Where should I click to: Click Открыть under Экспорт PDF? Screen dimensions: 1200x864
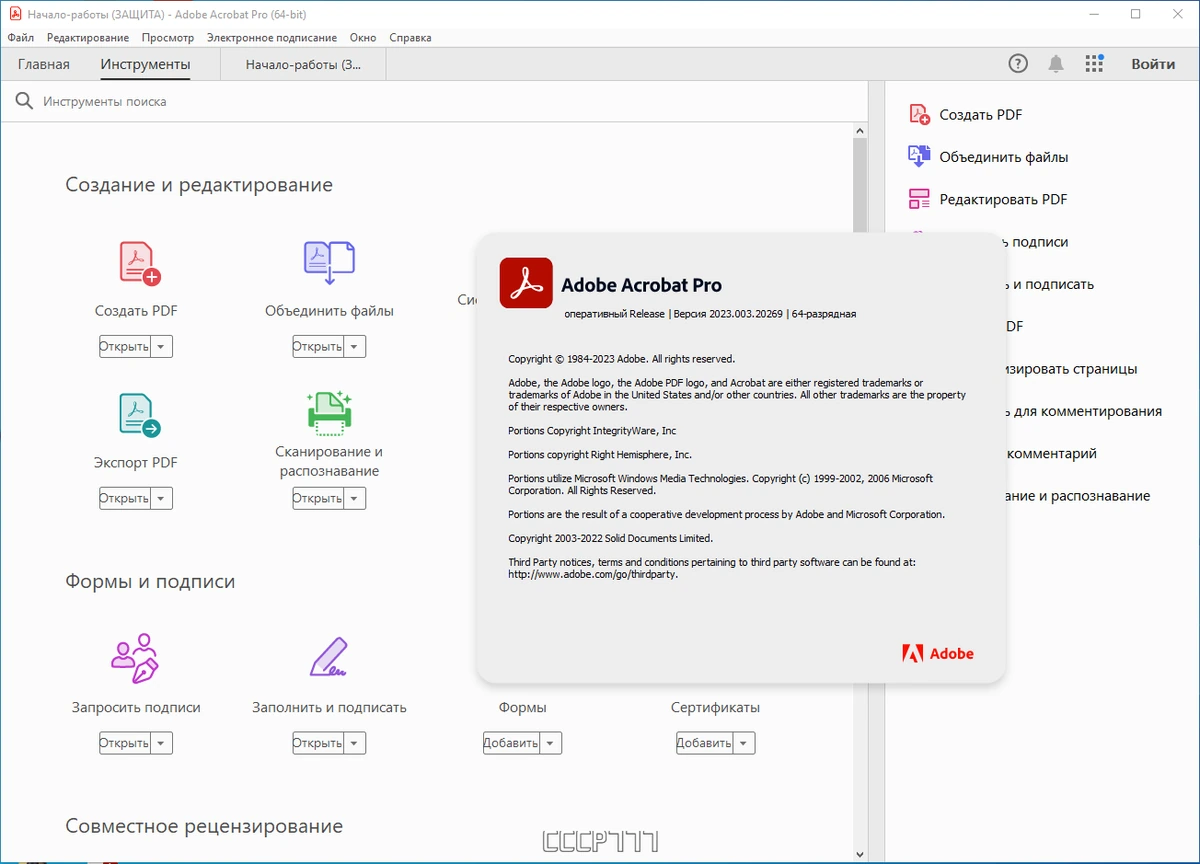coord(125,498)
